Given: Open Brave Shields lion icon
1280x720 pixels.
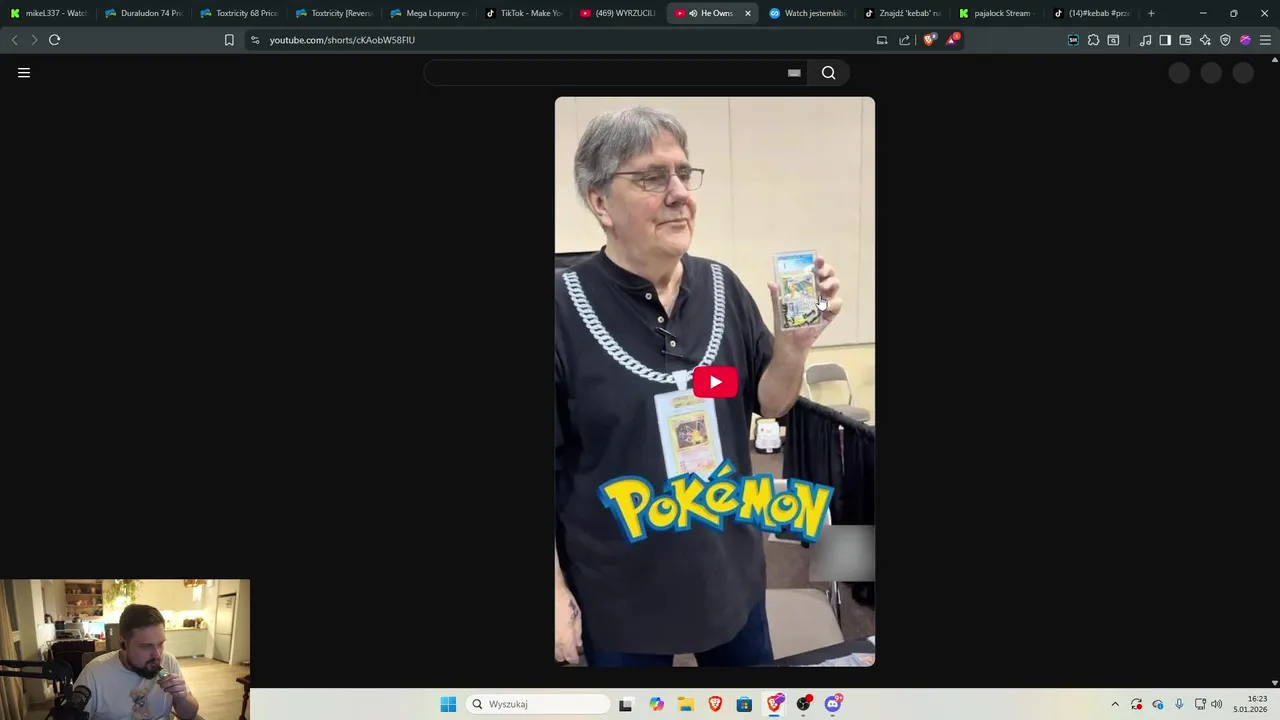Looking at the screenshot, I should point(929,40).
